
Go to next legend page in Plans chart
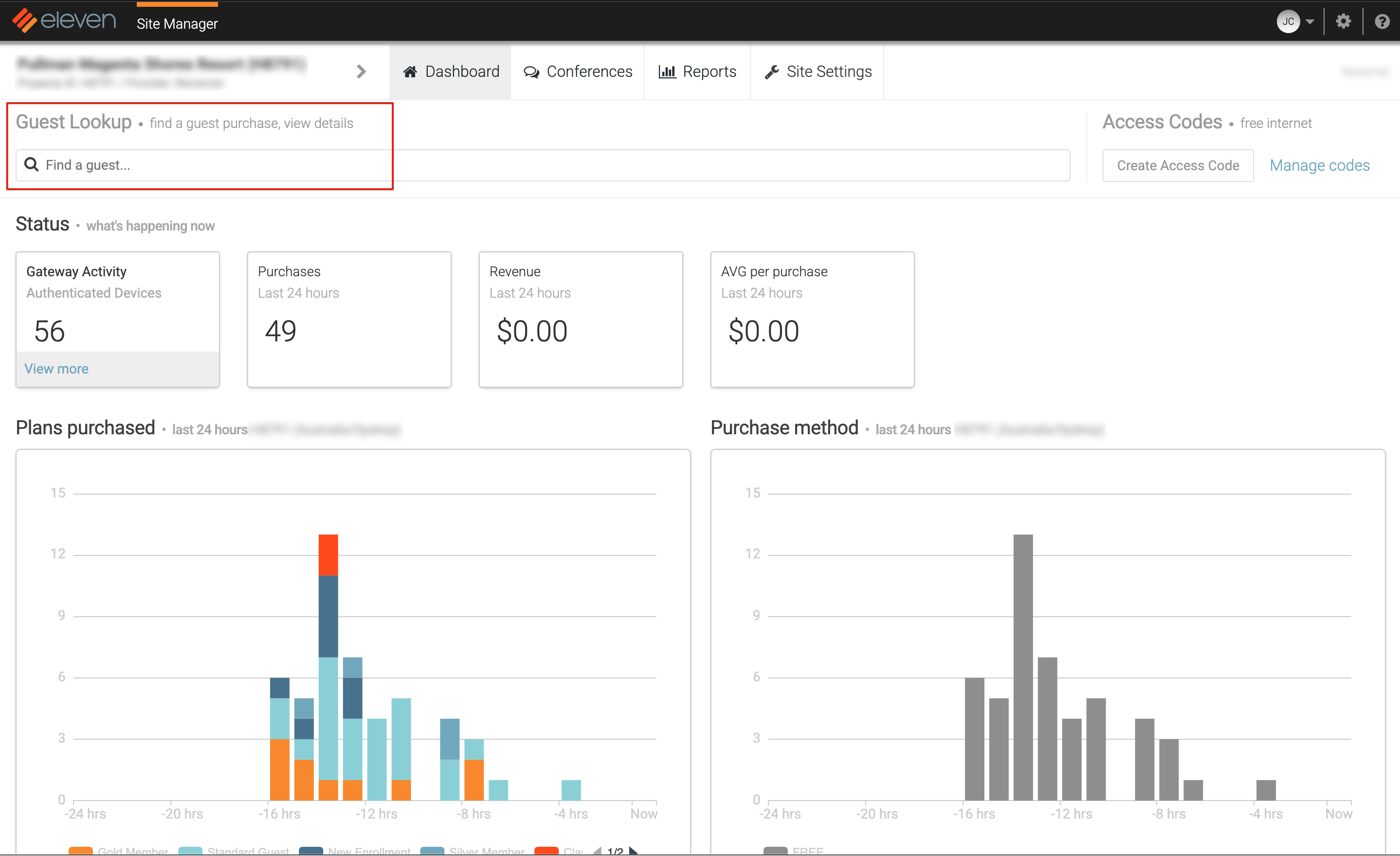[x=633, y=851]
